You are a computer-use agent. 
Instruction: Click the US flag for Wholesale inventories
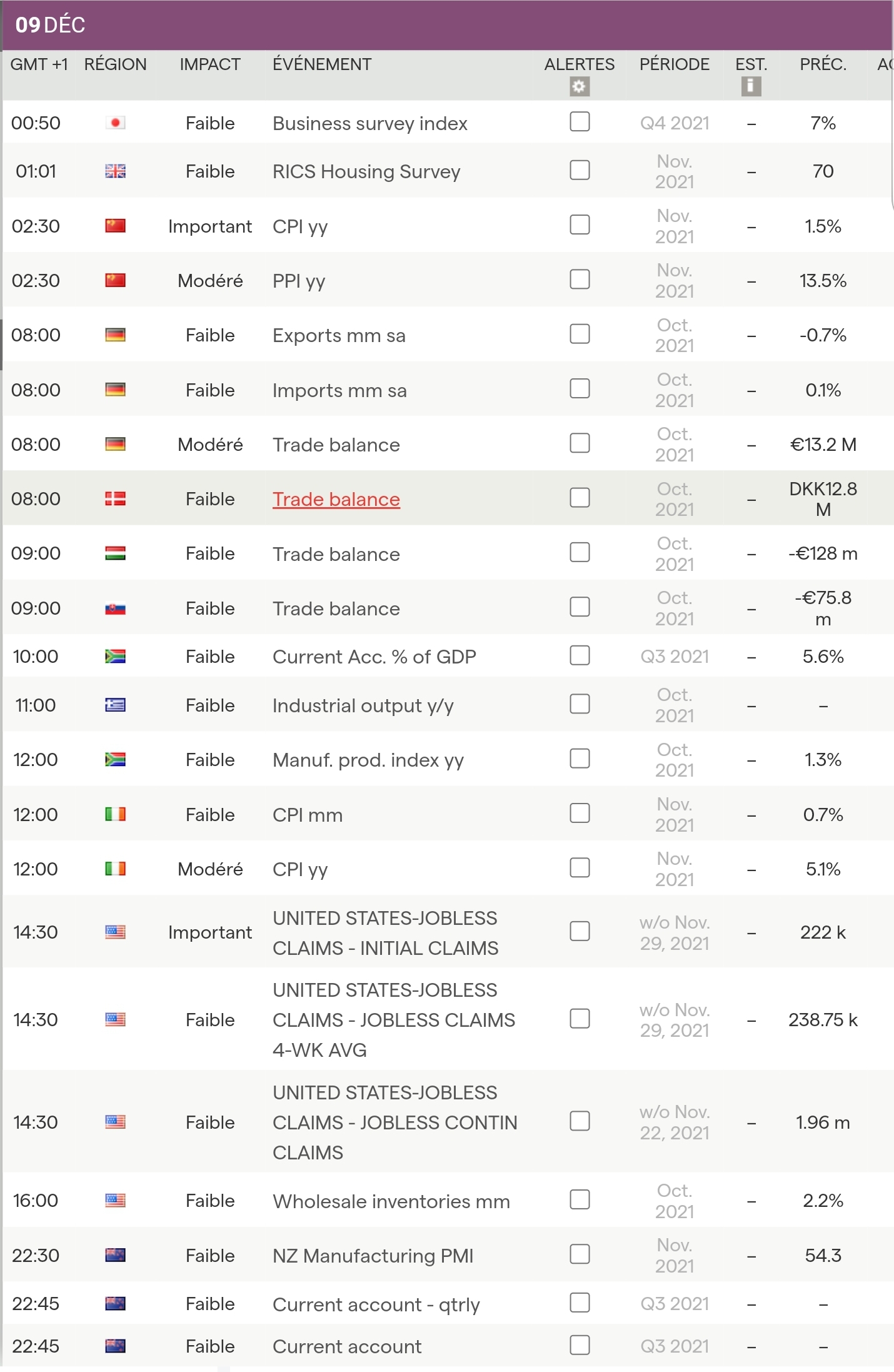click(x=115, y=1200)
